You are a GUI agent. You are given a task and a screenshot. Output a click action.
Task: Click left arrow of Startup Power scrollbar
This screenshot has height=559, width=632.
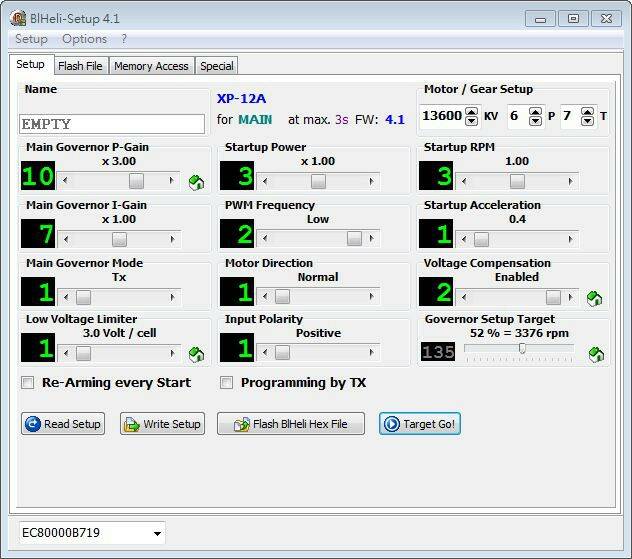click(x=264, y=181)
